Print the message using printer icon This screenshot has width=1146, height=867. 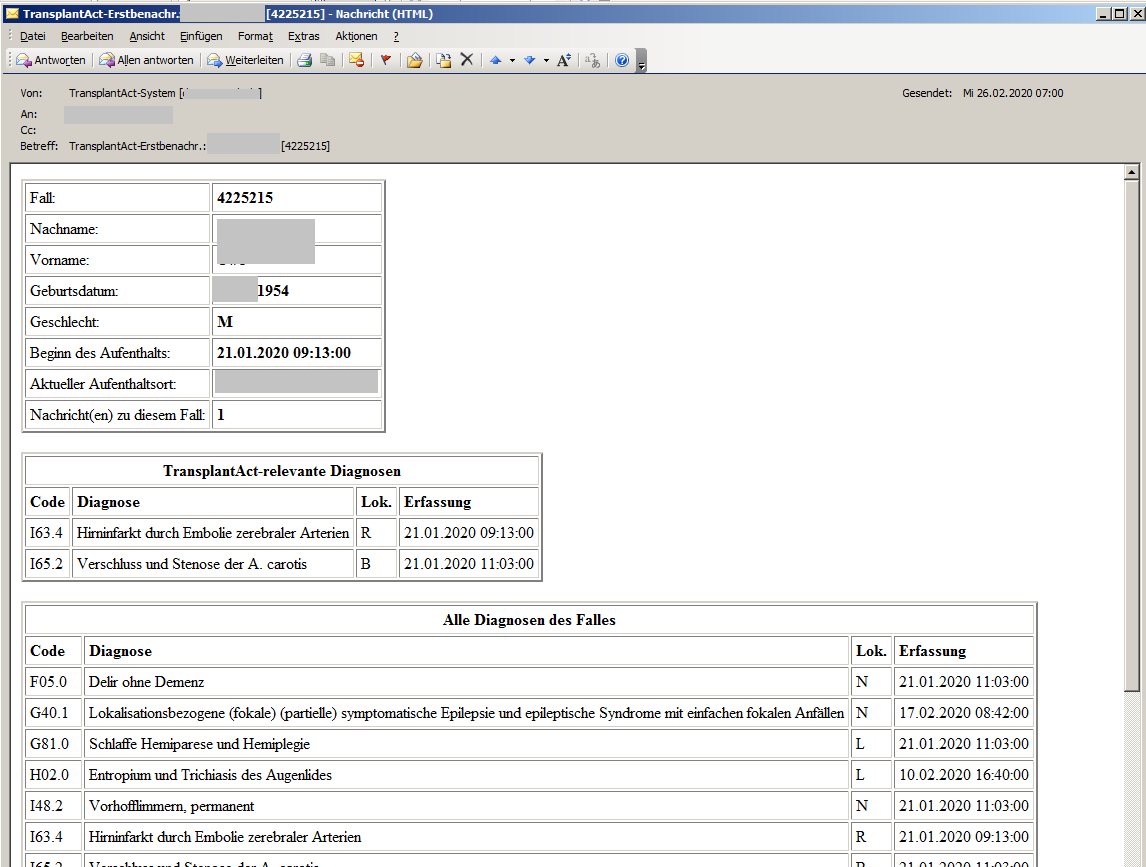(x=305, y=60)
